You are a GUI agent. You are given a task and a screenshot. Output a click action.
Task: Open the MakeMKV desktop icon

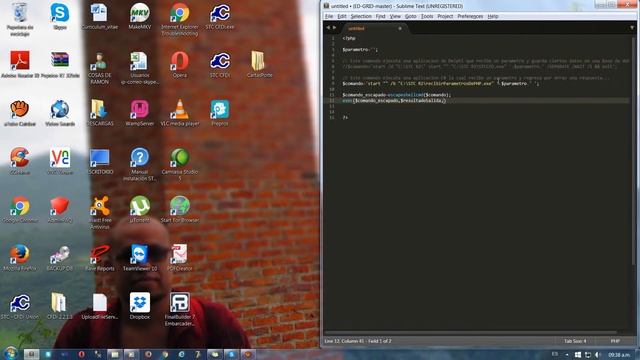click(140, 16)
